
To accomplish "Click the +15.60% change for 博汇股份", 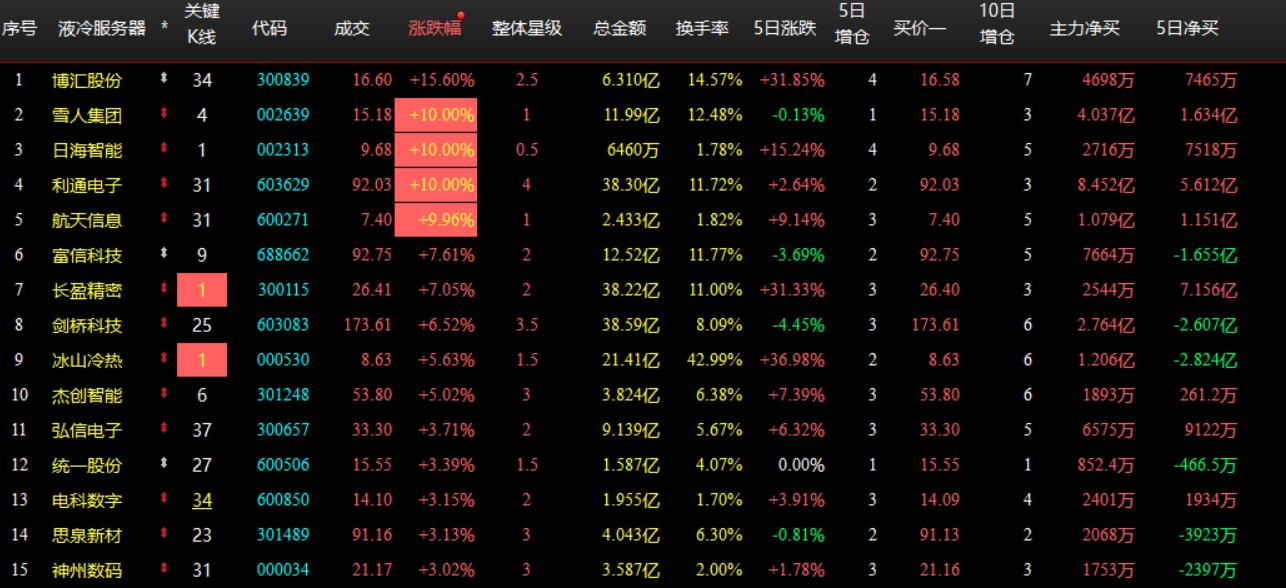I will [442, 80].
